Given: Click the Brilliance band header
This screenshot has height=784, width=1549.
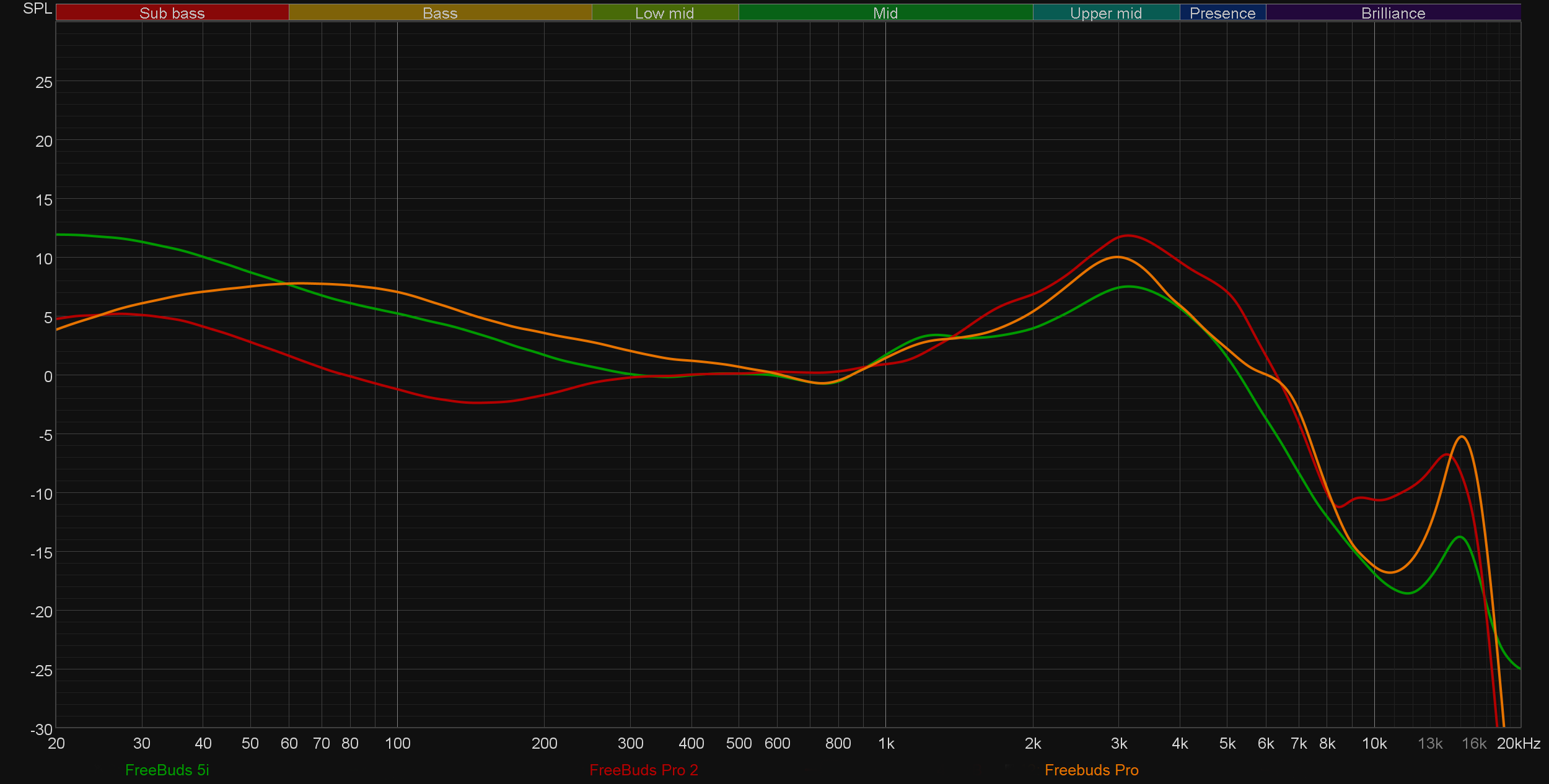Looking at the screenshot, I should pyautogui.click(x=1393, y=13).
